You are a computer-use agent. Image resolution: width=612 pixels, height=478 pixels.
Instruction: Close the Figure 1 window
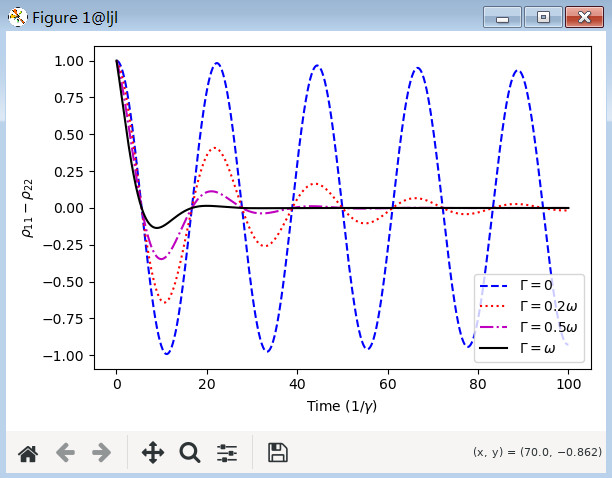pos(584,17)
